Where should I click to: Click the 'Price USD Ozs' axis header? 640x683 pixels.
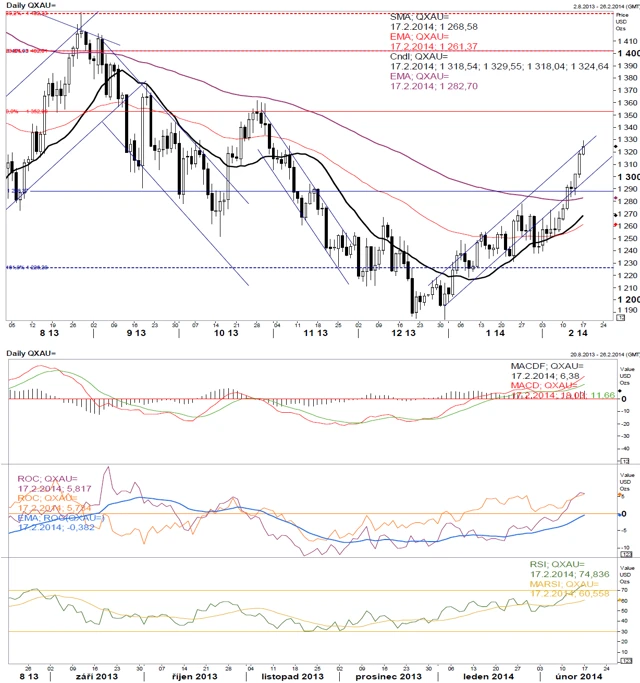[622, 22]
